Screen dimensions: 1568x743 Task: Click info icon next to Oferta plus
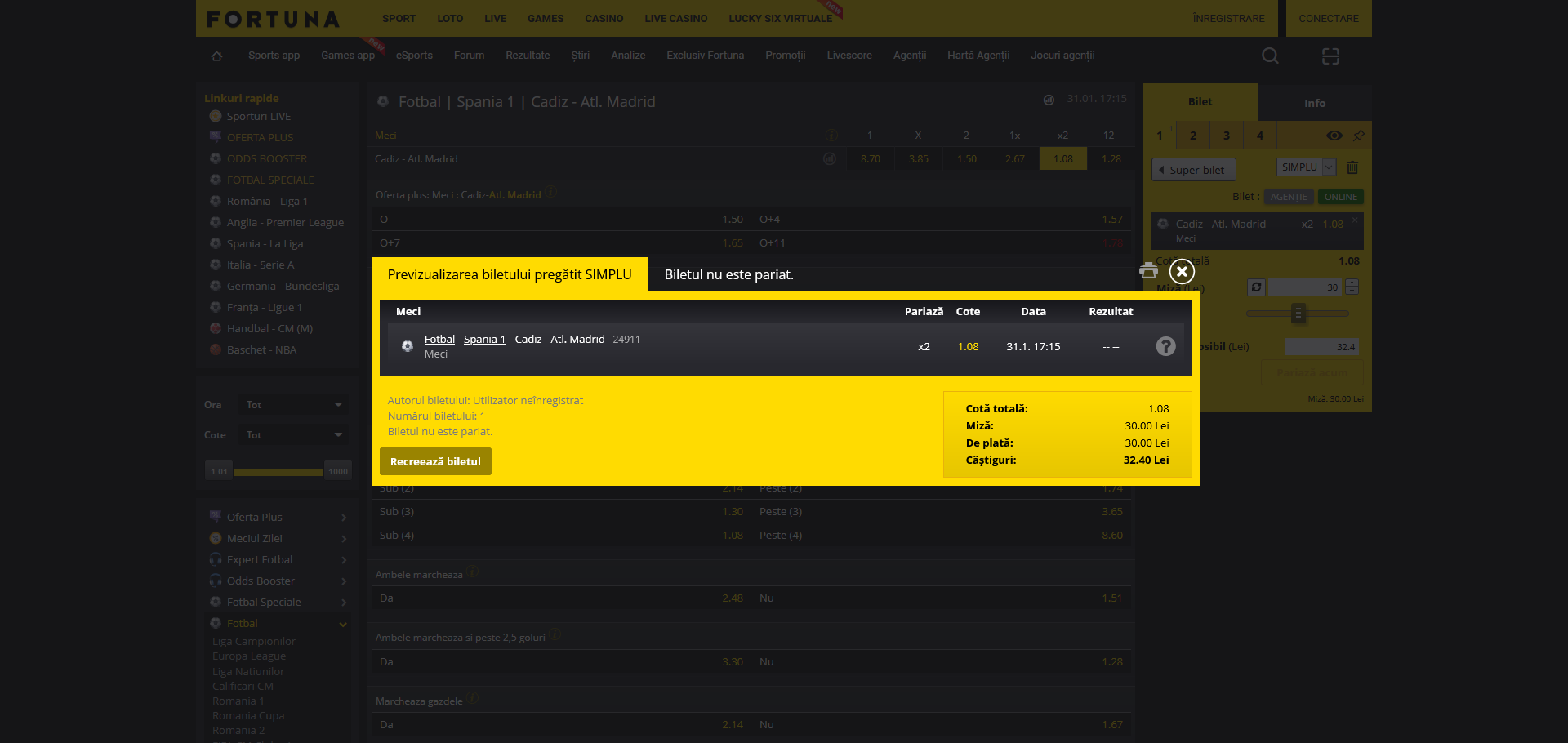click(551, 192)
